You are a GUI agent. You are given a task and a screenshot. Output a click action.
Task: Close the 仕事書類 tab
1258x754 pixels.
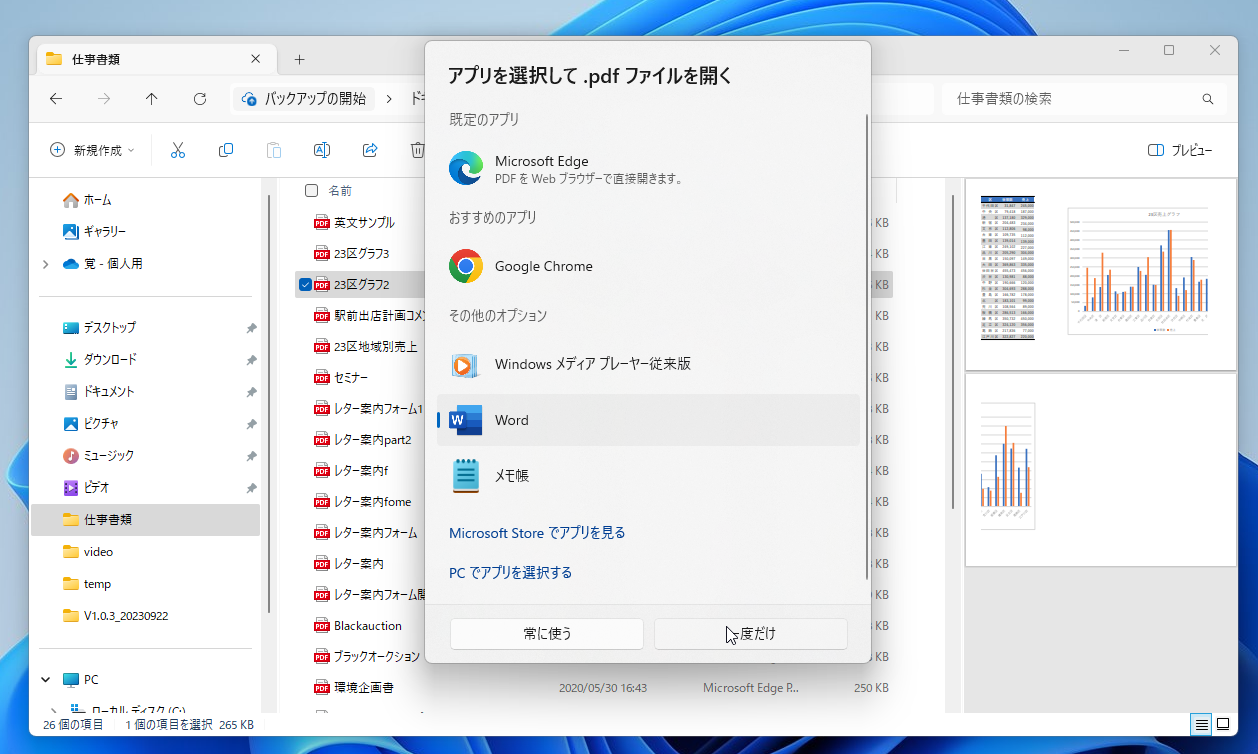[256, 59]
